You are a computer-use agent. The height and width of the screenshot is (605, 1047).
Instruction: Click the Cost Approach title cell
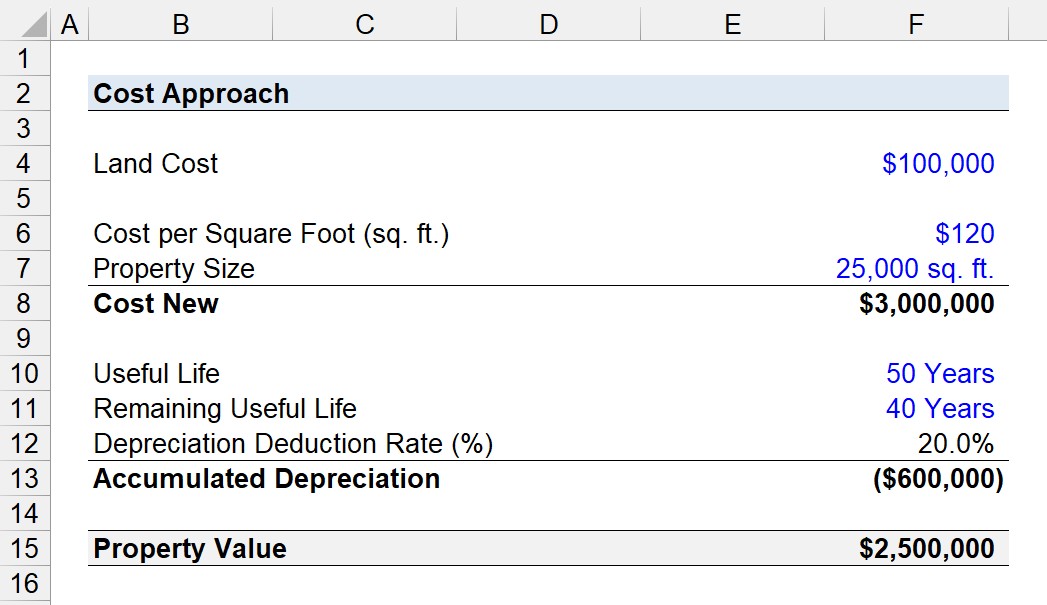(x=548, y=93)
